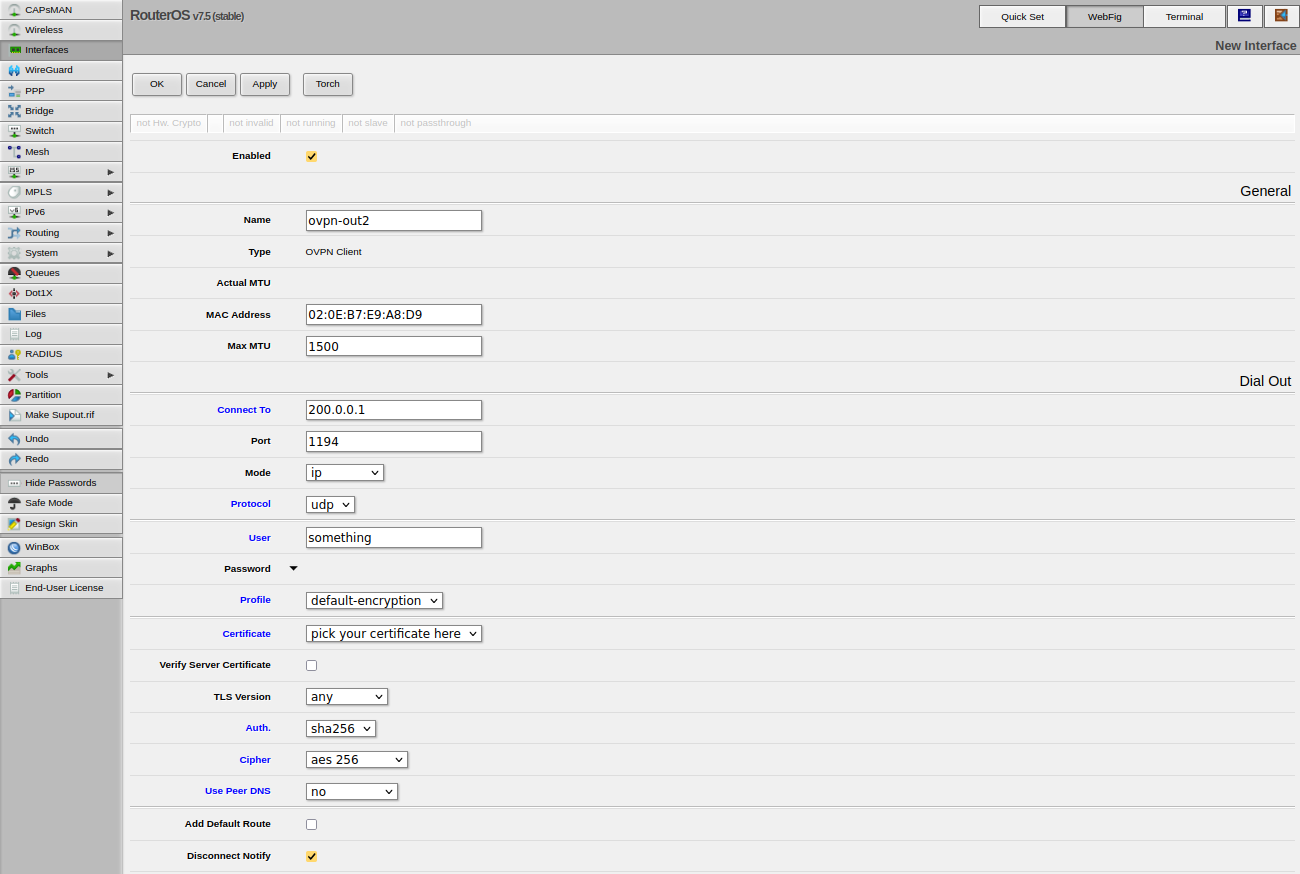
Task: Click the Graphs chart icon
Action: point(14,568)
